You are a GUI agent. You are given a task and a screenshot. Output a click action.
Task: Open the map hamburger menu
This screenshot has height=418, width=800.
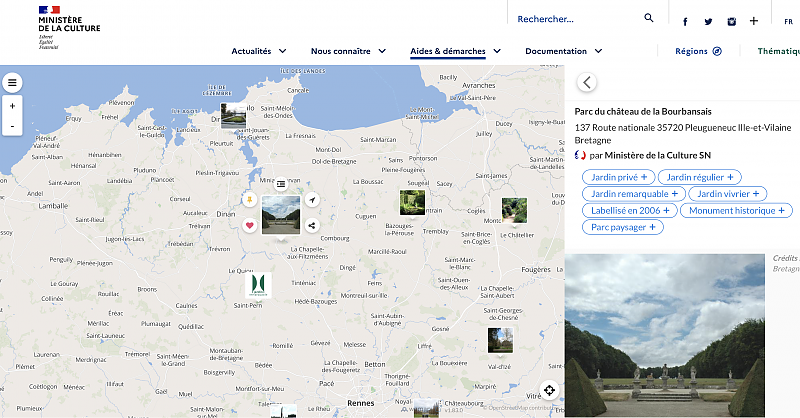click(12, 83)
